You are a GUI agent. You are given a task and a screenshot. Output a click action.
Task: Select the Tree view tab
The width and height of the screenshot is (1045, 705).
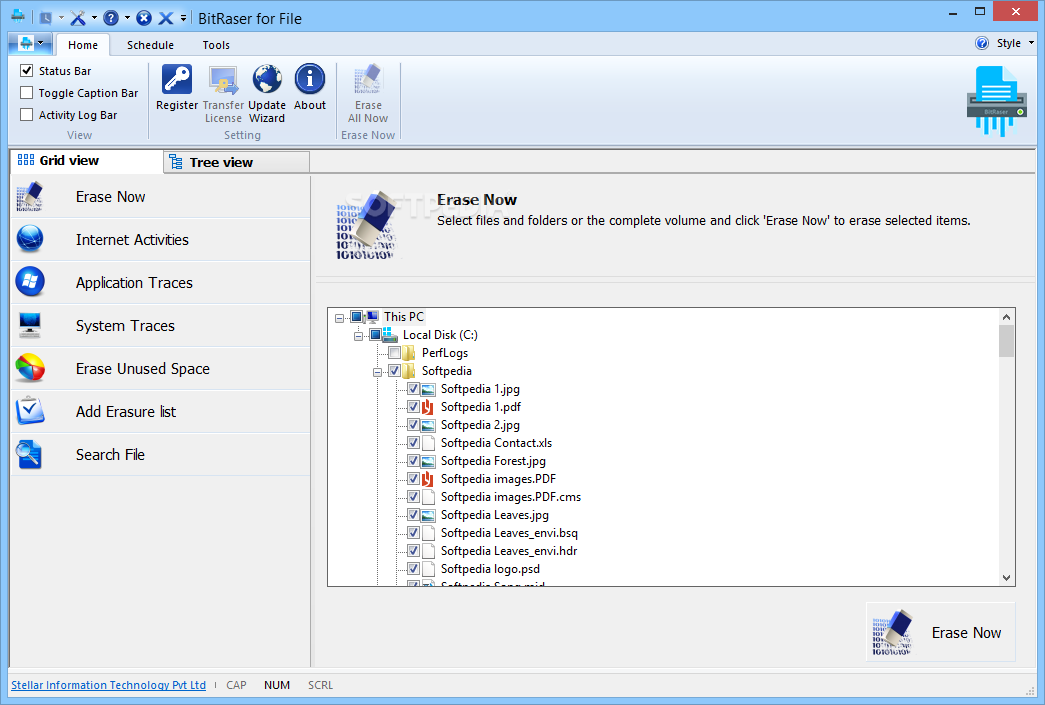[237, 162]
